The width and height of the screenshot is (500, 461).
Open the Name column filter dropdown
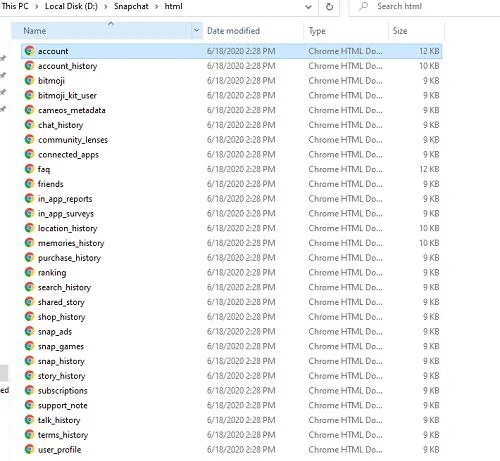197,31
